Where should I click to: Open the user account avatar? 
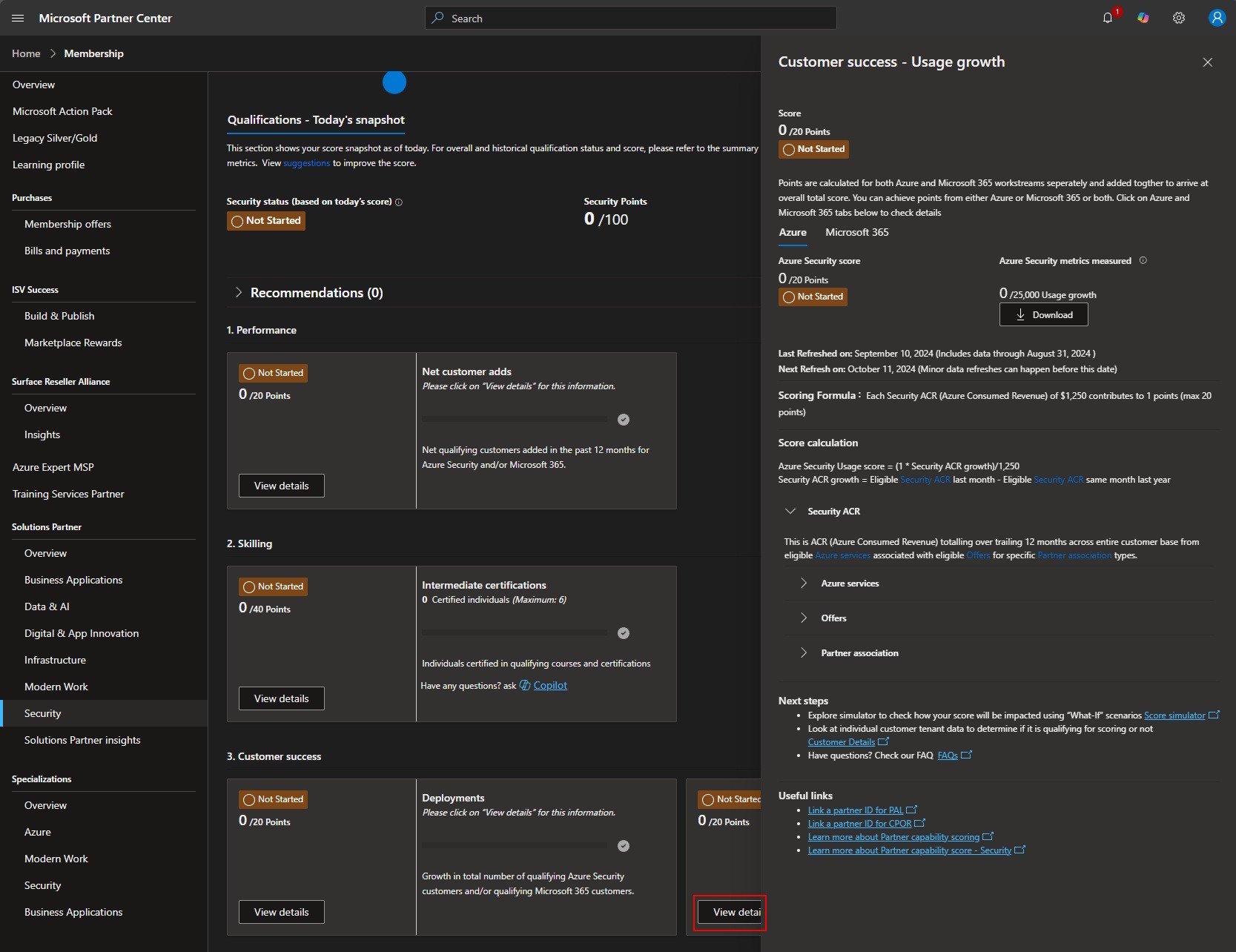[1217, 18]
